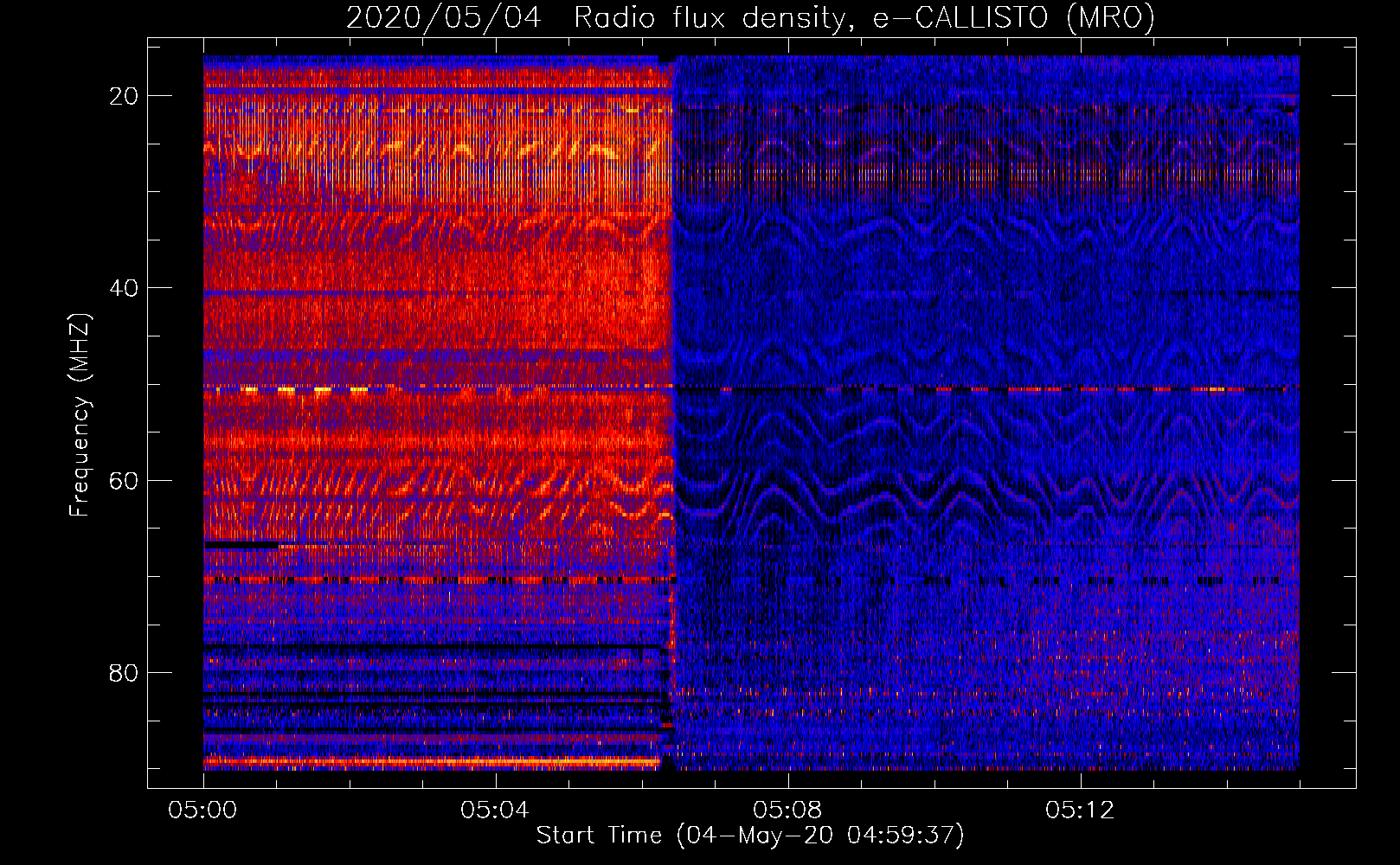The height and width of the screenshot is (865, 1400).
Task: Click the 80 frequency tick label
Action: [x=125, y=673]
